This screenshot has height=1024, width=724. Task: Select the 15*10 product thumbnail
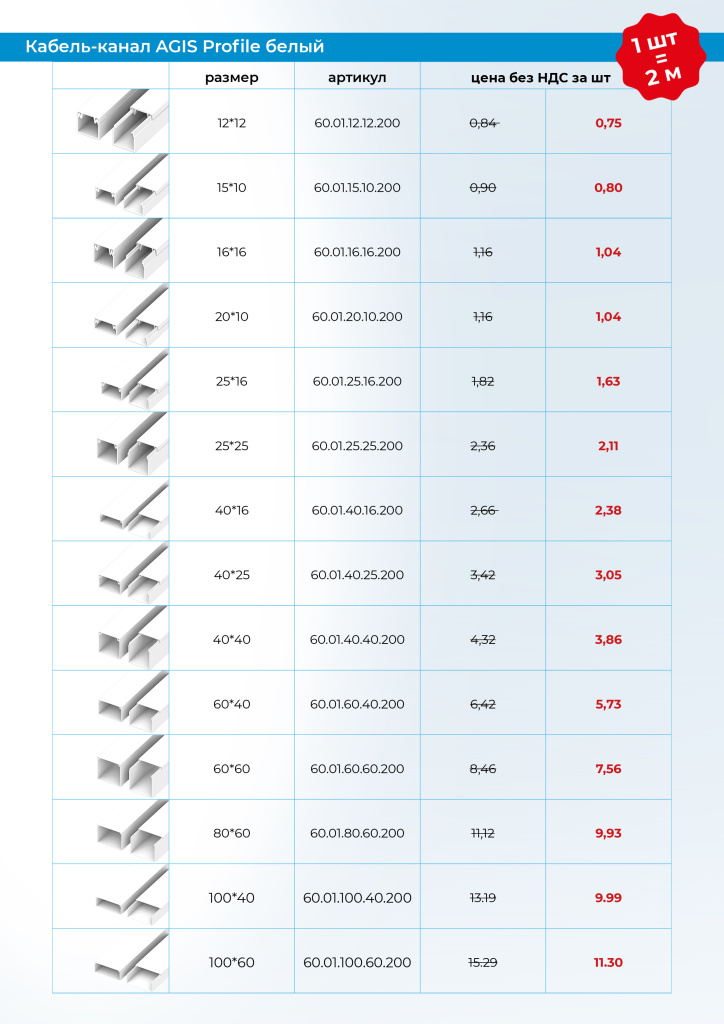[x=130, y=187]
